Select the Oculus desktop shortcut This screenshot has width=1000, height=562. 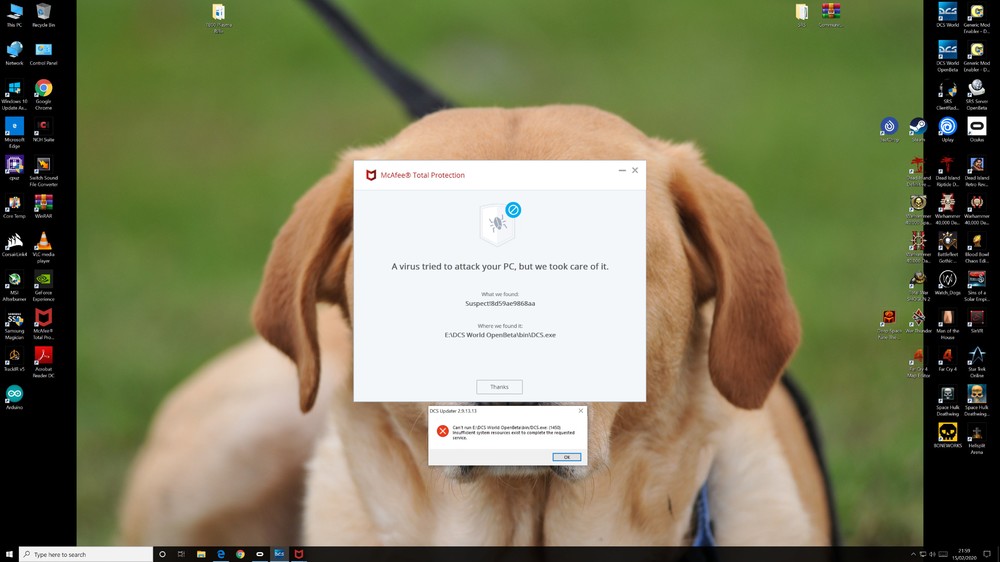pyautogui.click(x=976, y=130)
